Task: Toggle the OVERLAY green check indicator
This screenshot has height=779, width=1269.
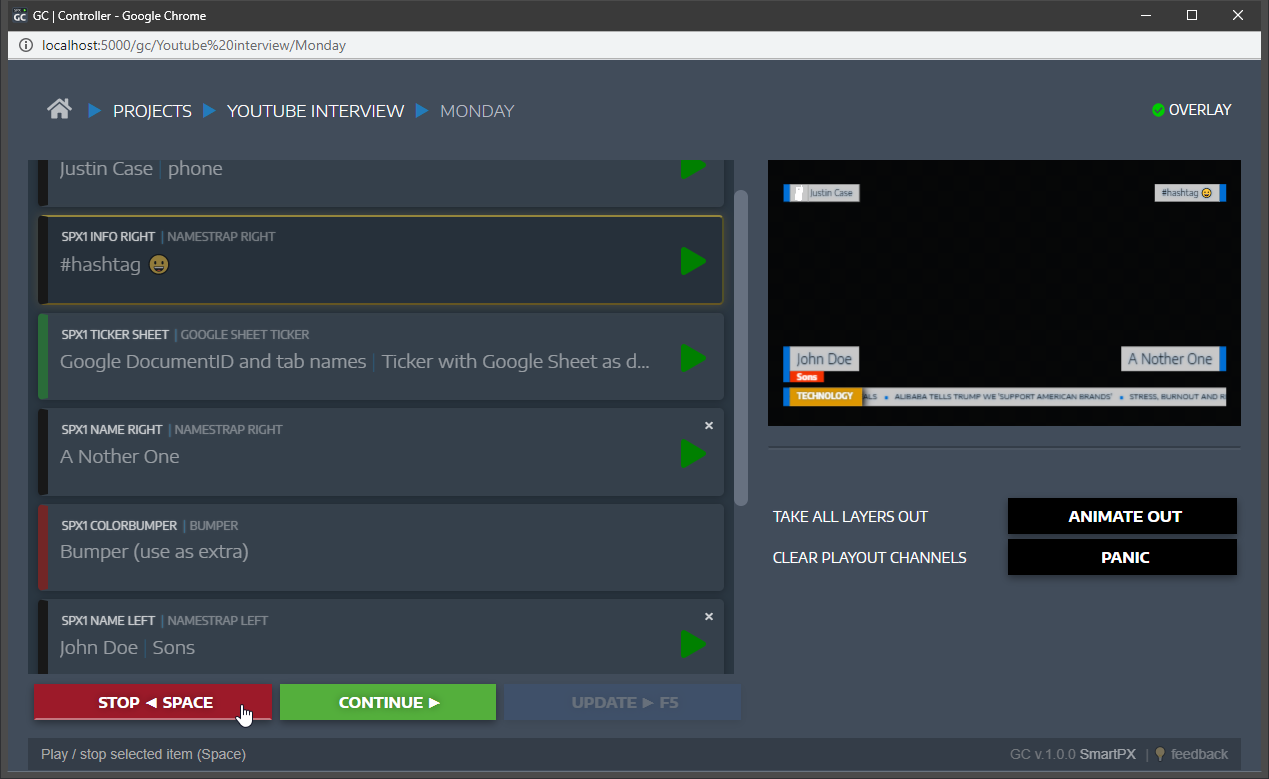Action: click(1158, 110)
